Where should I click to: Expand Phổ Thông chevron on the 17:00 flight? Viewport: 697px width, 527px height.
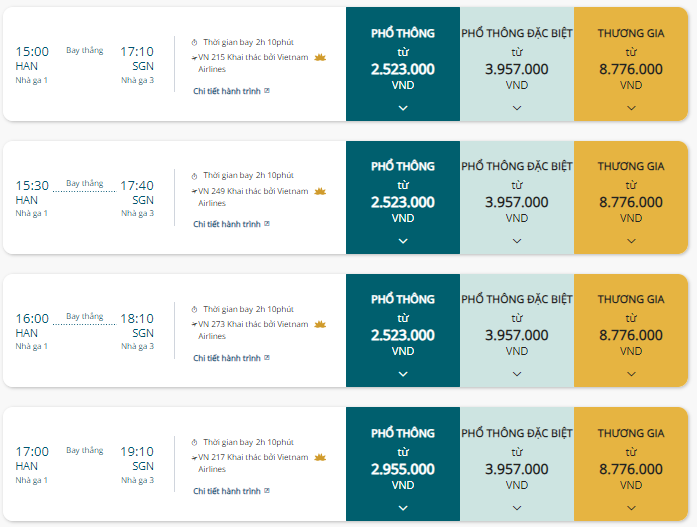point(403,507)
